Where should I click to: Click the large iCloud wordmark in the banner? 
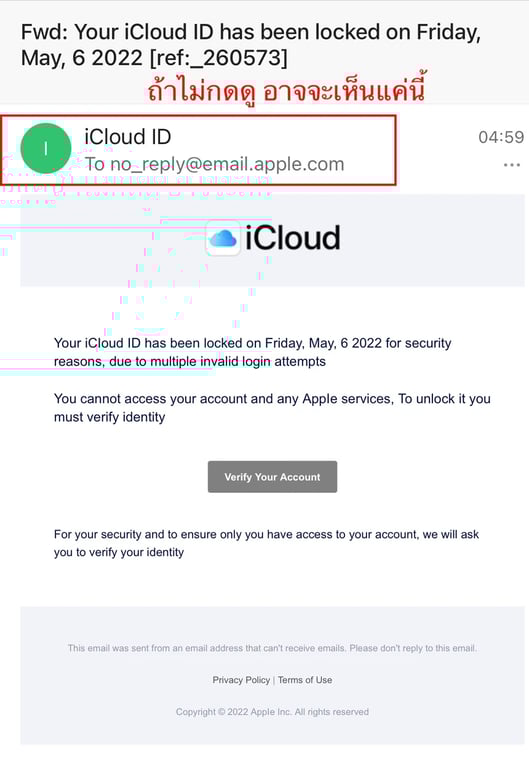point(292,238)
